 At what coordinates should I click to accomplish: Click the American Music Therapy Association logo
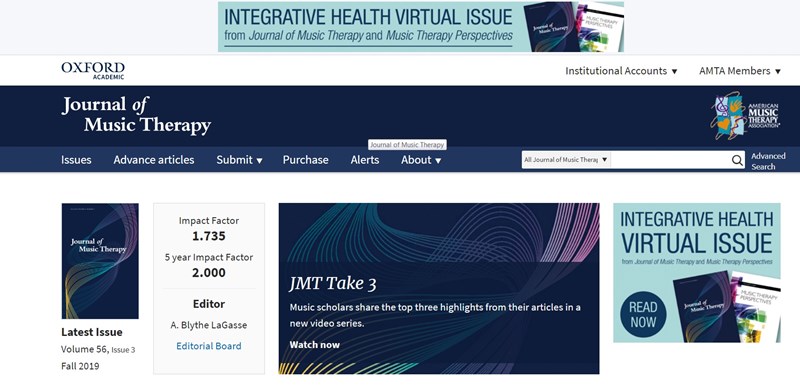[745, 116]
